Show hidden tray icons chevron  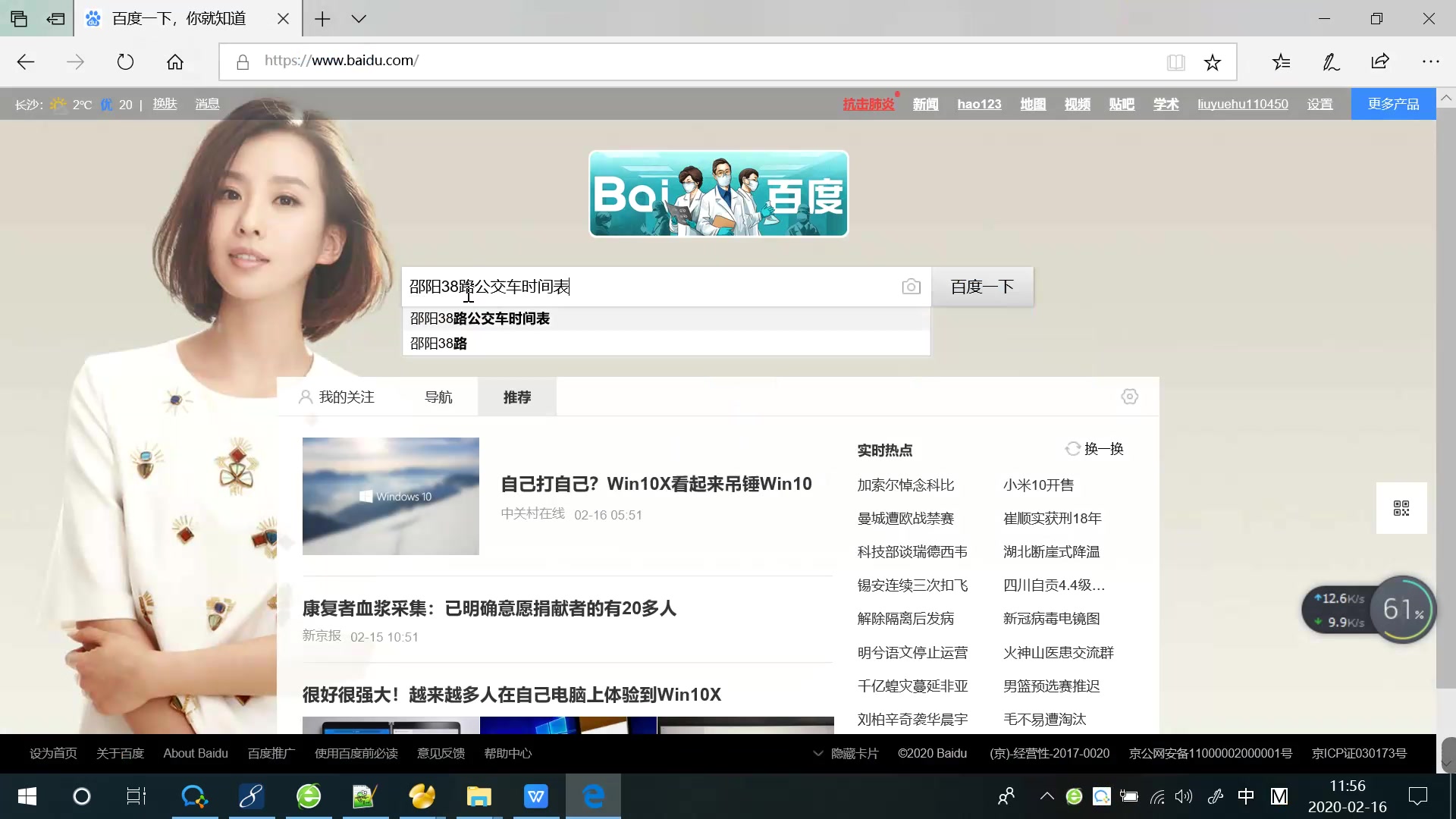[1046, 796]
